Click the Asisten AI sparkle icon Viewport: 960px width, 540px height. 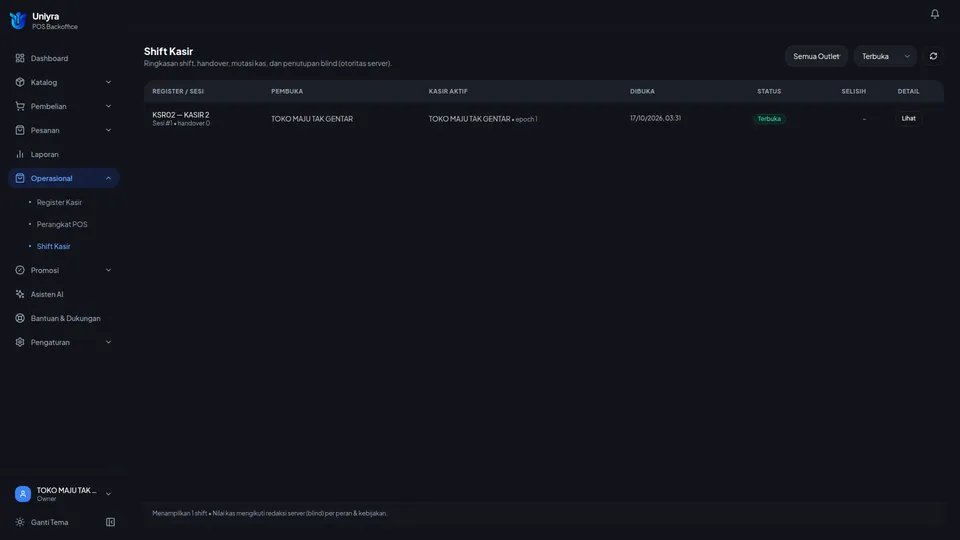20,294
